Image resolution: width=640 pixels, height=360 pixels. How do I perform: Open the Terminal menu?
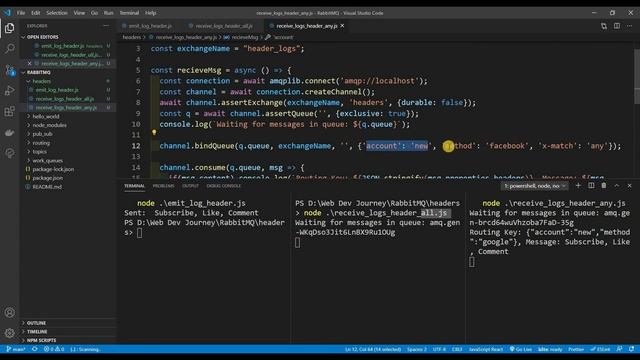point(129,13)
